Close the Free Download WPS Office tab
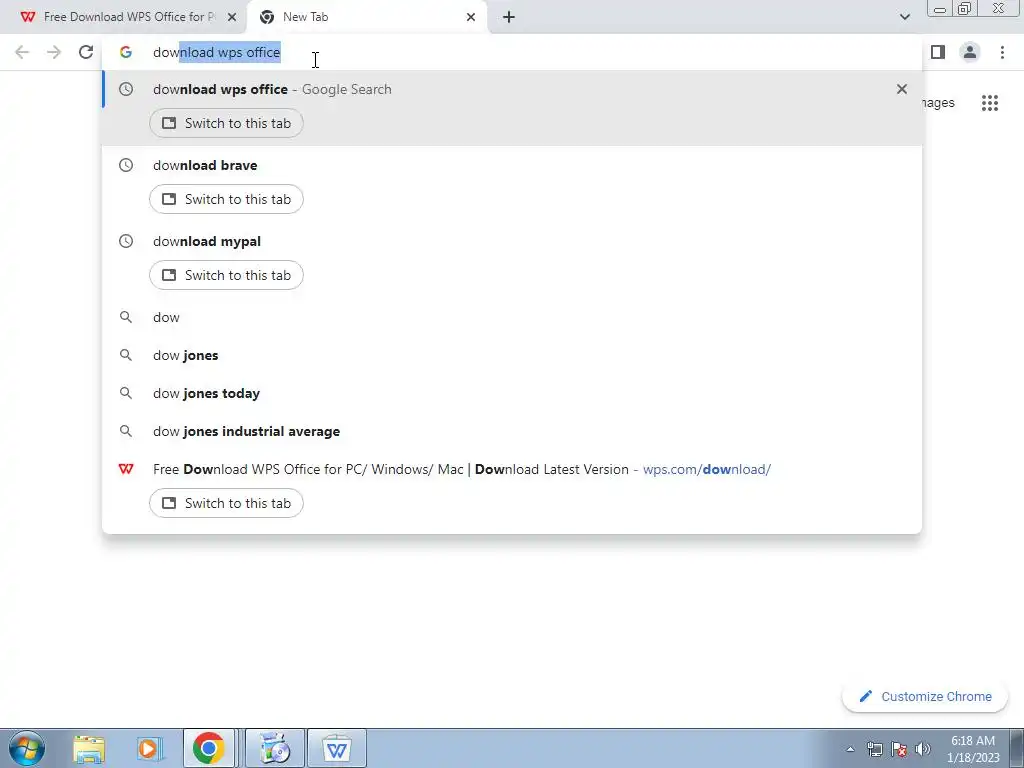The height and width of the screenshot is (768, 1024). click(x=232, y=17)
